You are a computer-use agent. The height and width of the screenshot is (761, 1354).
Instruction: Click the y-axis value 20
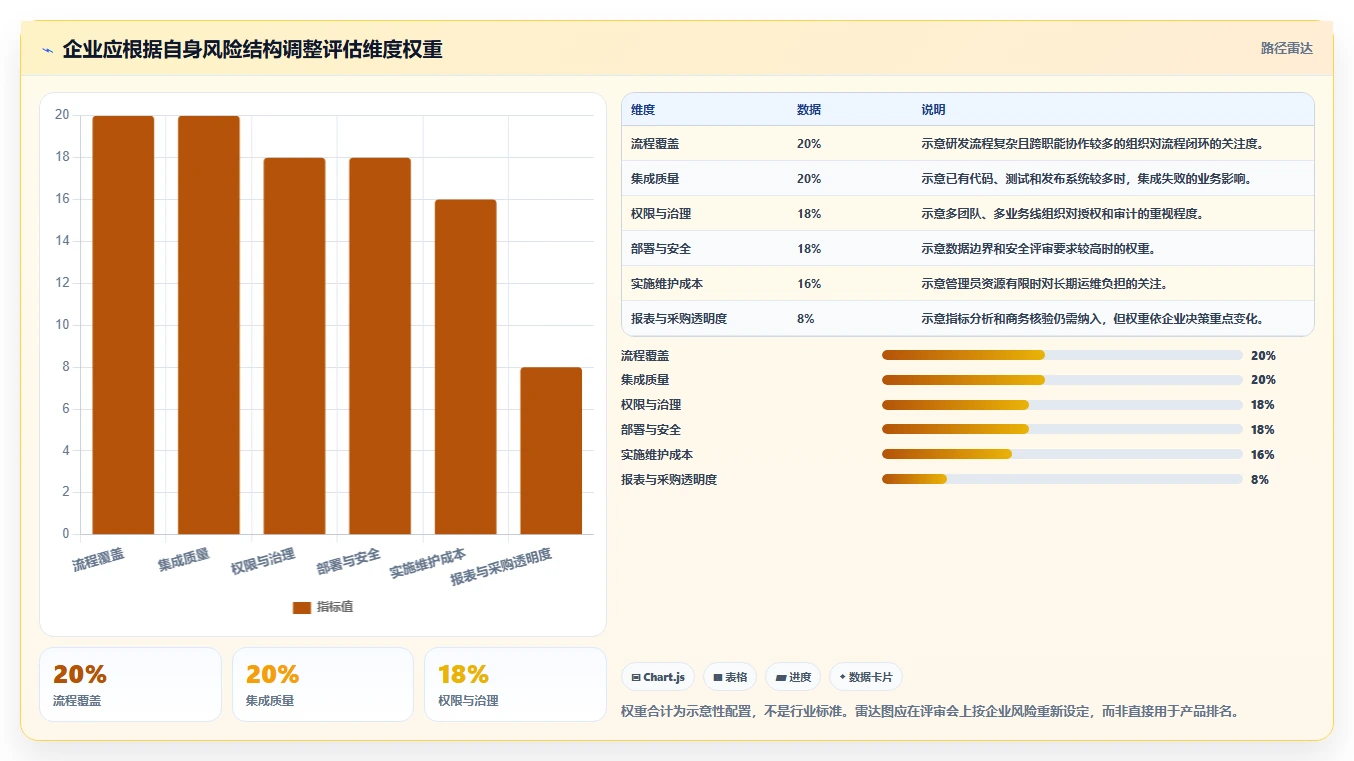[x=62, y=115]
